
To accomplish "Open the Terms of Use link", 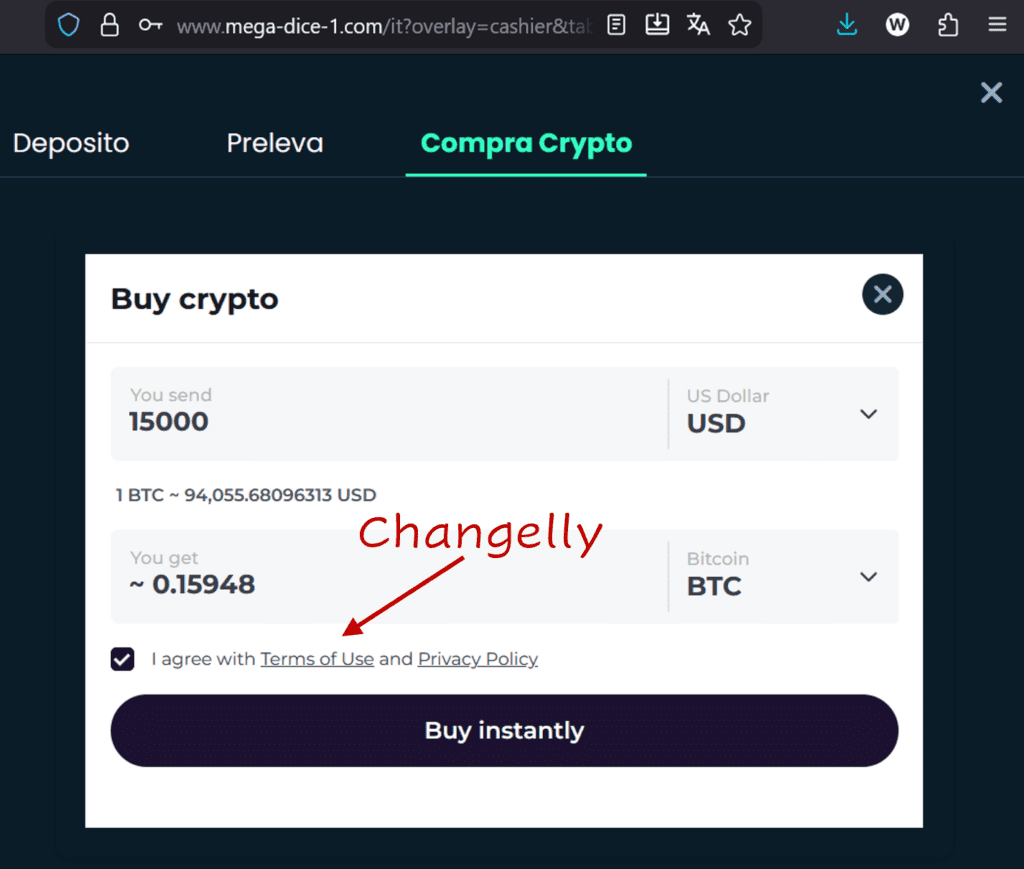I will 317,659.
